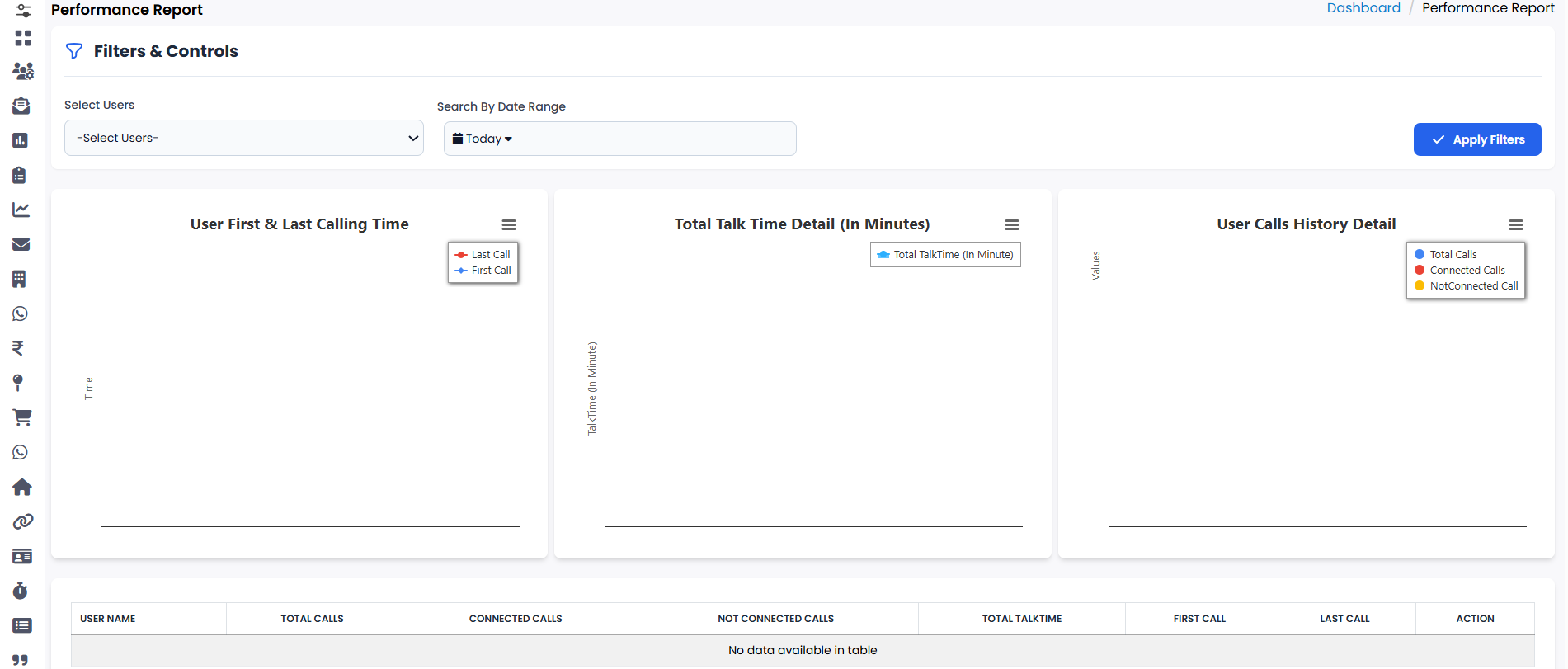Image resolution: width=1568 pixels, height=669 pixels.
Task: Click the Apply Filters button
Action: tap(1477, 139)
